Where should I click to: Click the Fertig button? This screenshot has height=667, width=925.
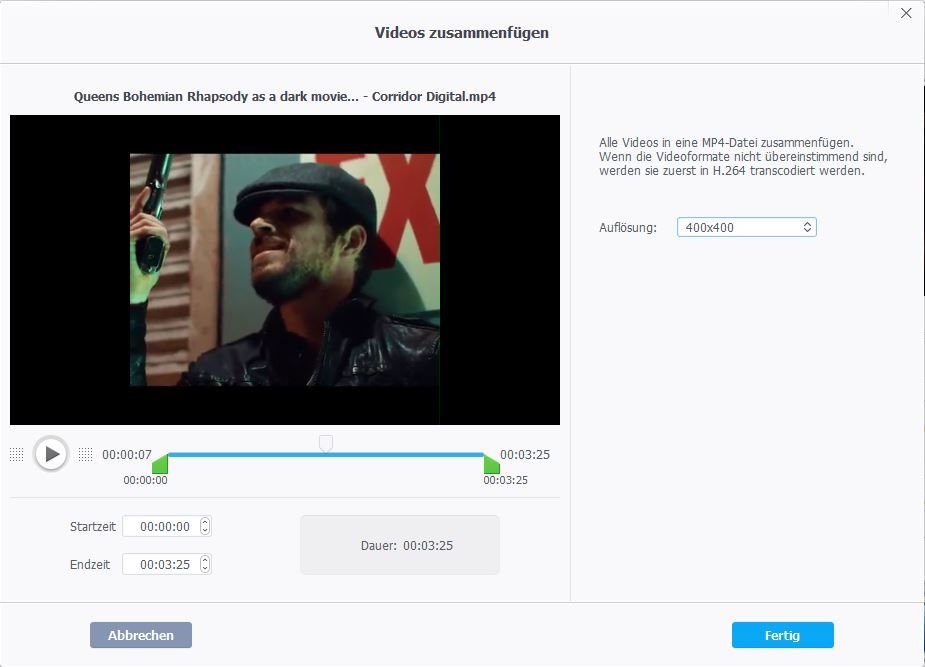(783, 635)
